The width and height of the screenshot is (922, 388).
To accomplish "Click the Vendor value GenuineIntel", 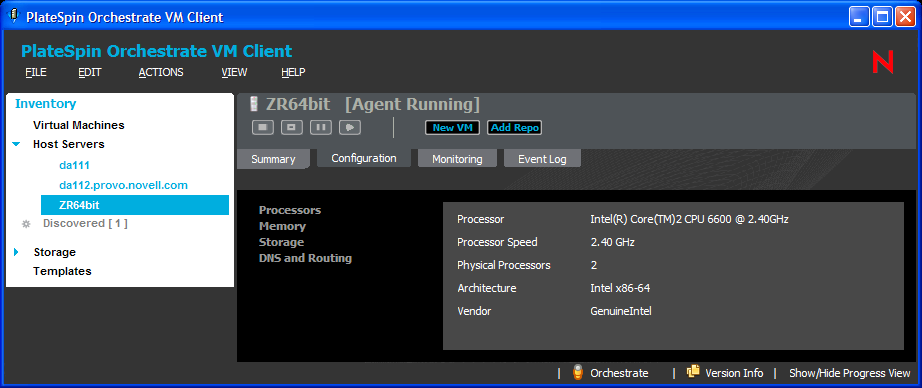I will (x=621, y=311).
